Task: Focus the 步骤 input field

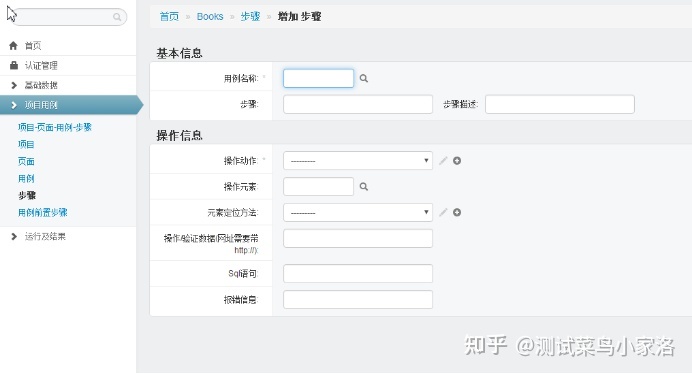Action: [x=358, y=104]
